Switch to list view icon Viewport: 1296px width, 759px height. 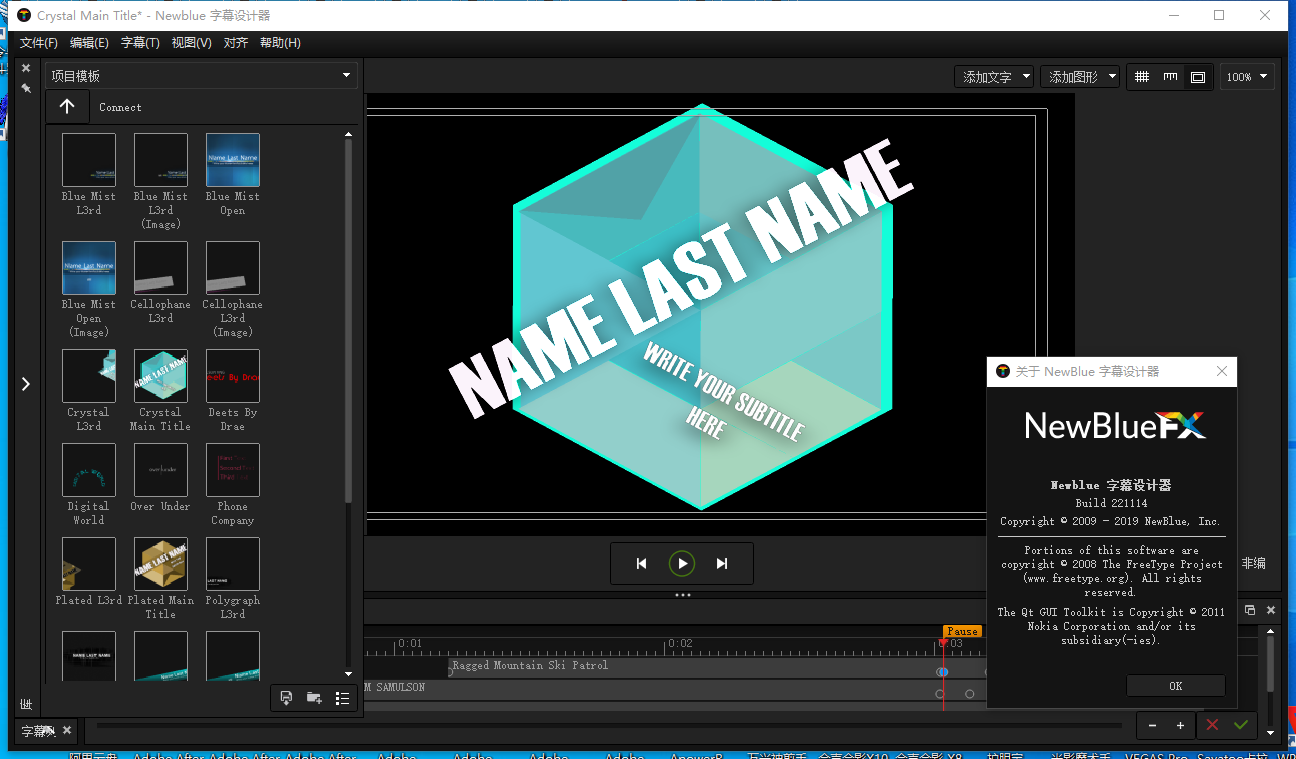click(x=342, y=698)
